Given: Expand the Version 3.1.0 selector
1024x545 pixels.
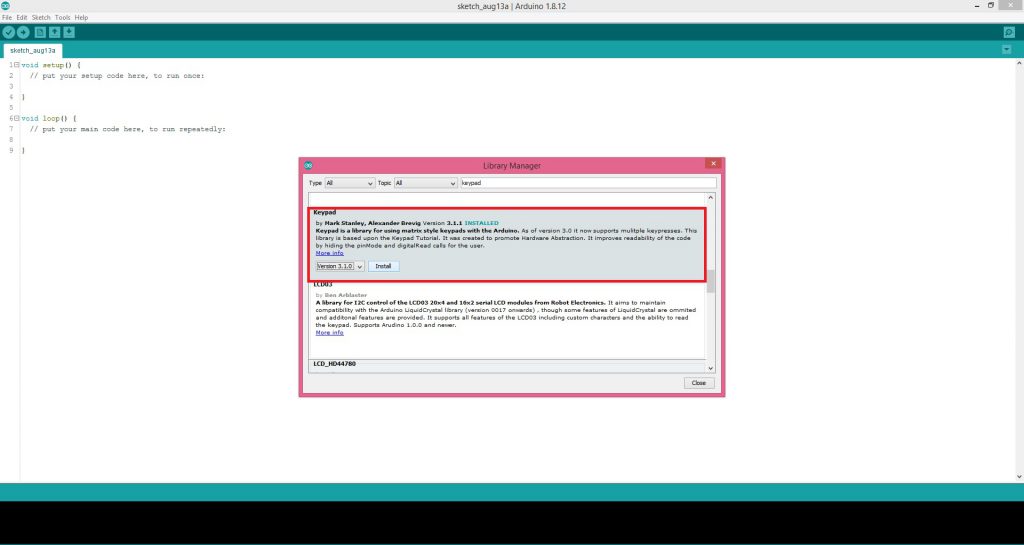Looking at the screenshot, I should [x=339, y=267].
